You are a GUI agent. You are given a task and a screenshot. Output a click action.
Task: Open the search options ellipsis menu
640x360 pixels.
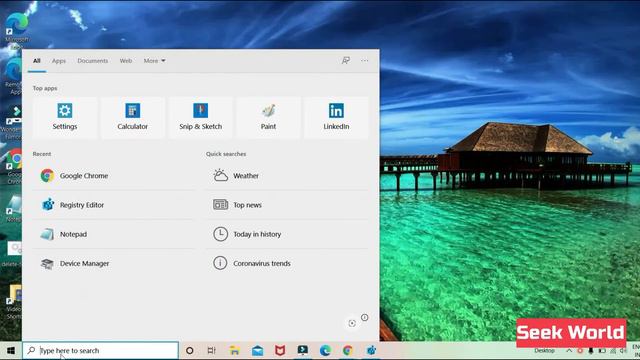pos(364,60)
